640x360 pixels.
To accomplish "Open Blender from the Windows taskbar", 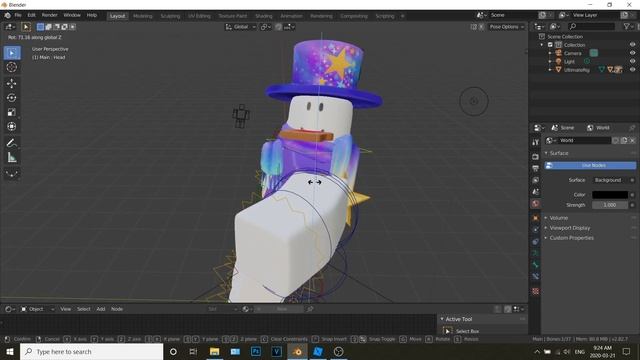I will (x=298, y=351).
